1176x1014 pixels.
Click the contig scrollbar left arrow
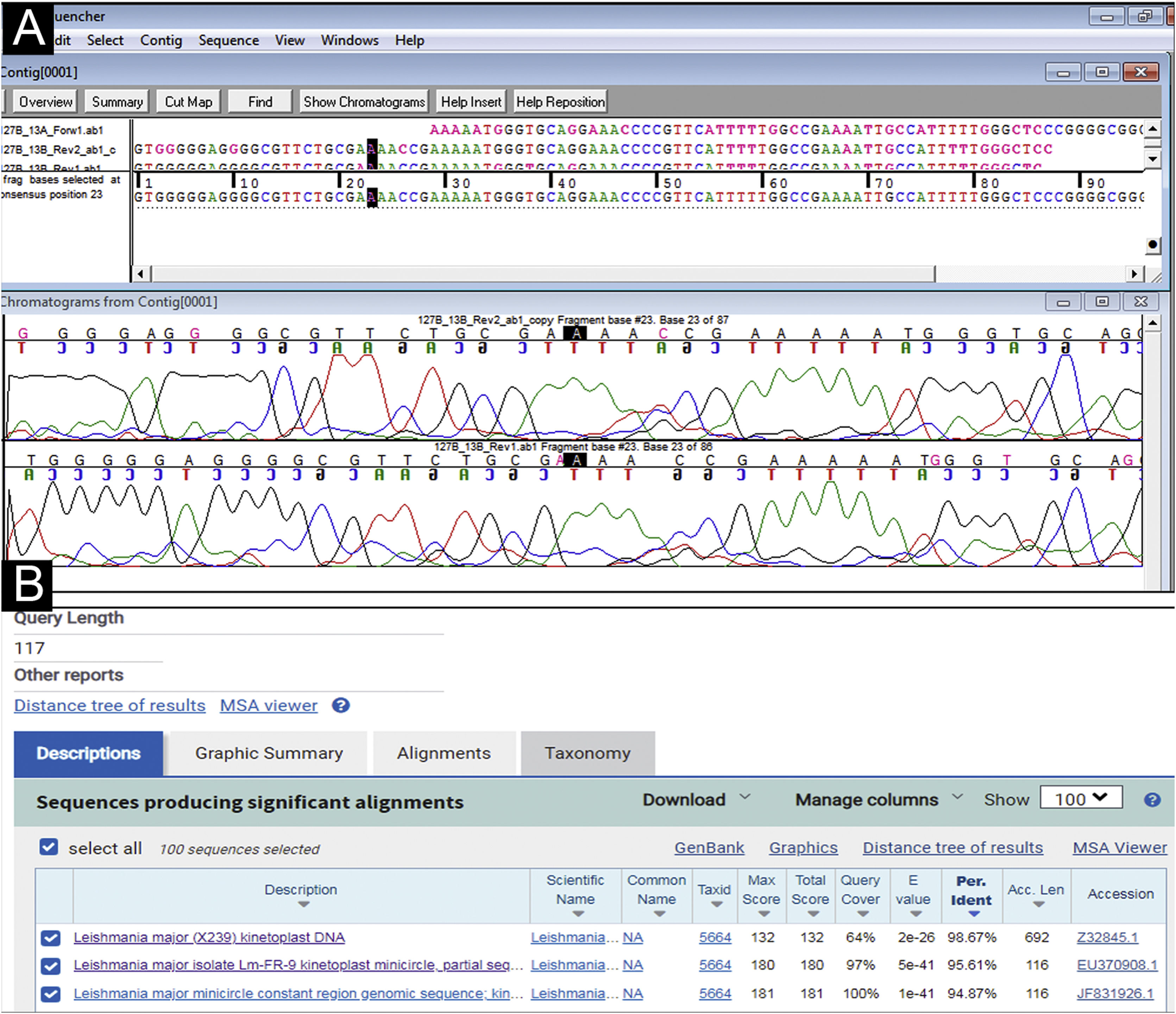(x=140, y=274)
